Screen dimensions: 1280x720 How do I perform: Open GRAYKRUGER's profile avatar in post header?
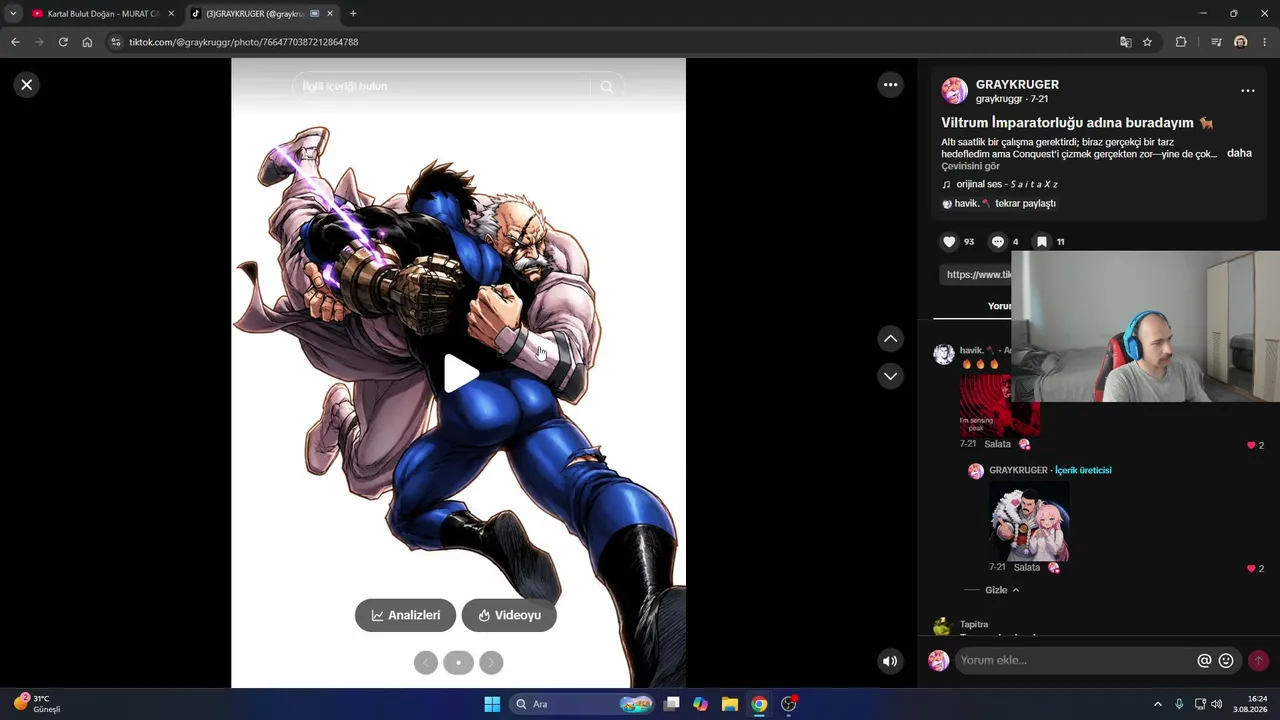point(954,91)
